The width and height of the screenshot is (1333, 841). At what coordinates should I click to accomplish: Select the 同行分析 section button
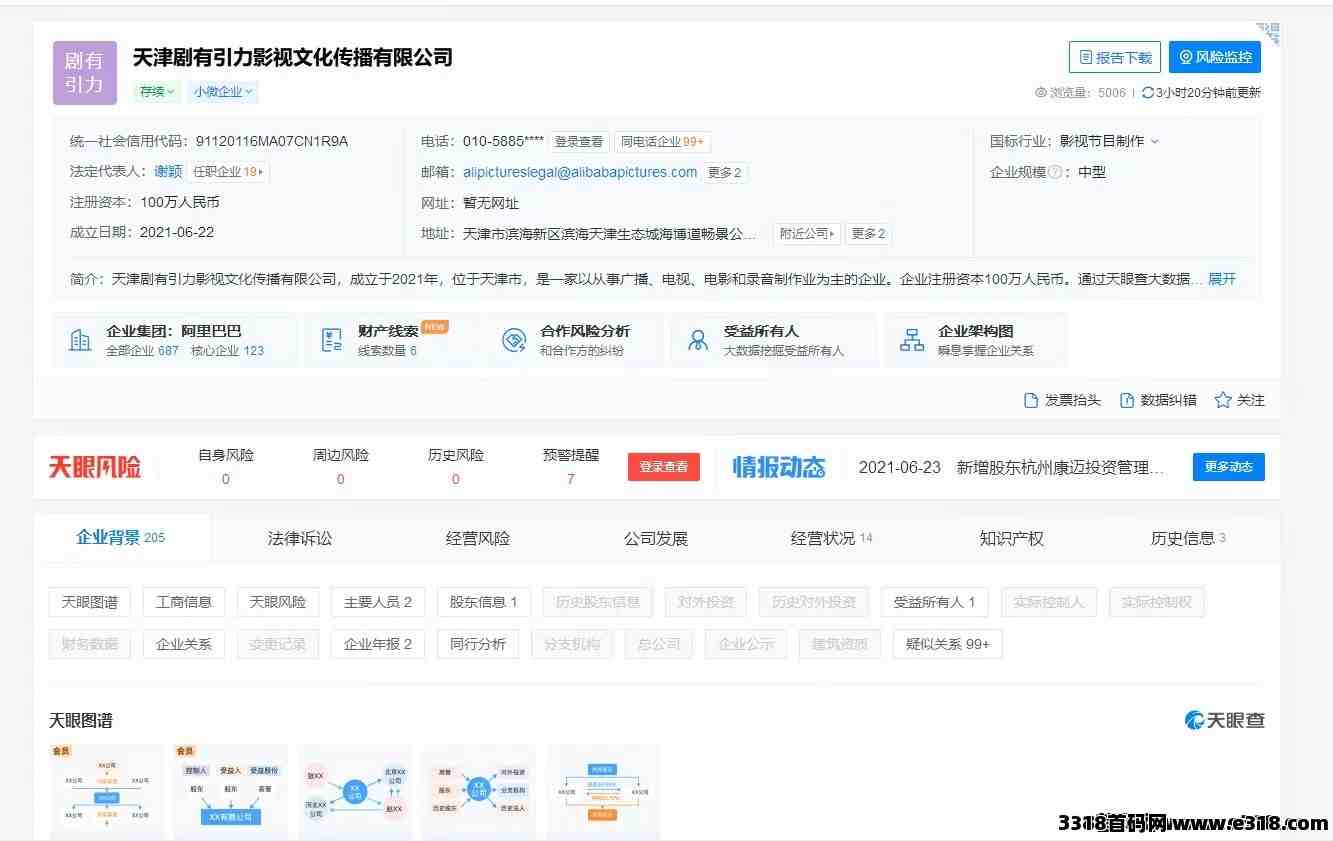(x=478, y=644)
